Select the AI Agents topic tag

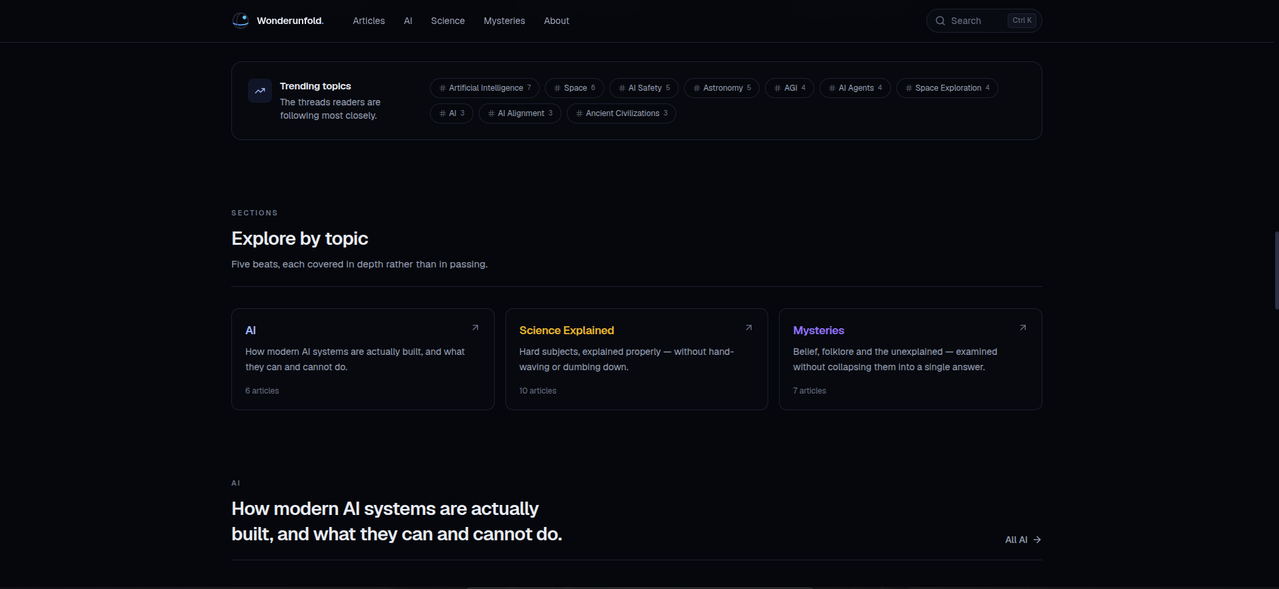[x=855, y=88]
